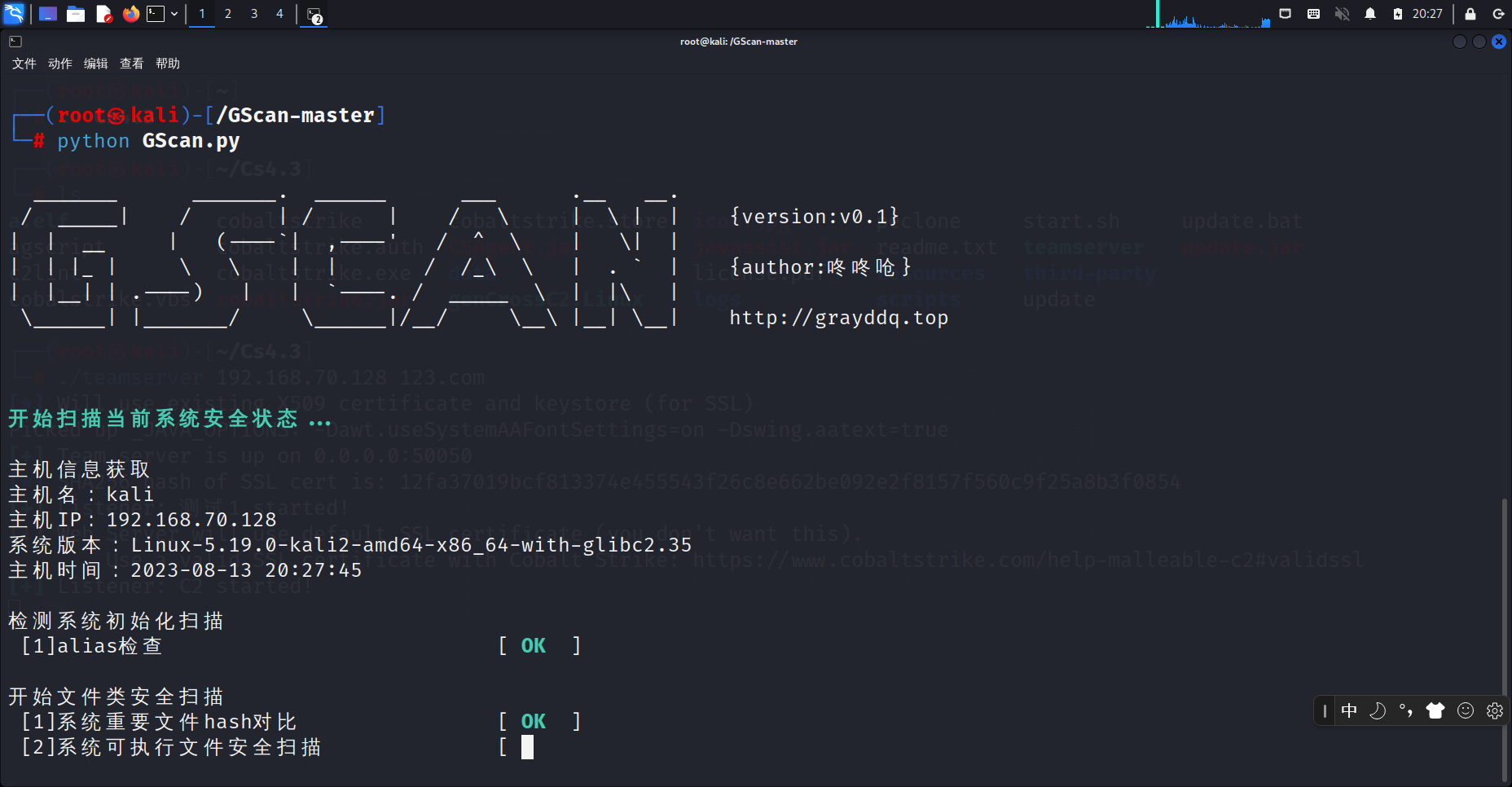Switch input language using the 中 toggle
Screen dimensions: 1512x787
click(1349, 710)
